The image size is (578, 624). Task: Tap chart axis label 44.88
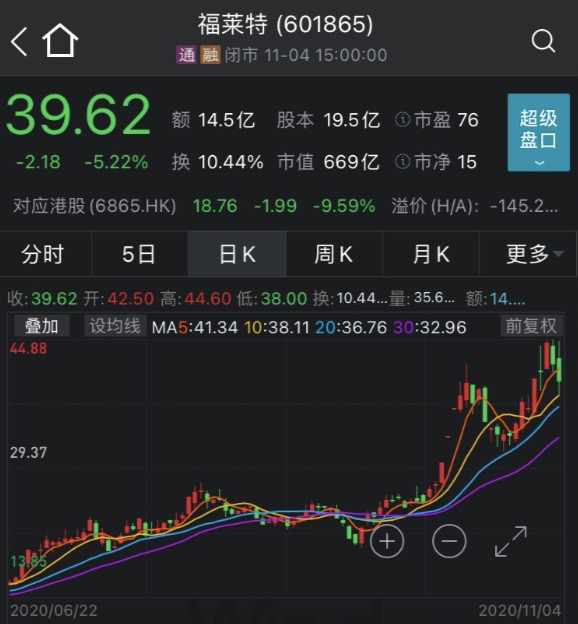[28, 349]
